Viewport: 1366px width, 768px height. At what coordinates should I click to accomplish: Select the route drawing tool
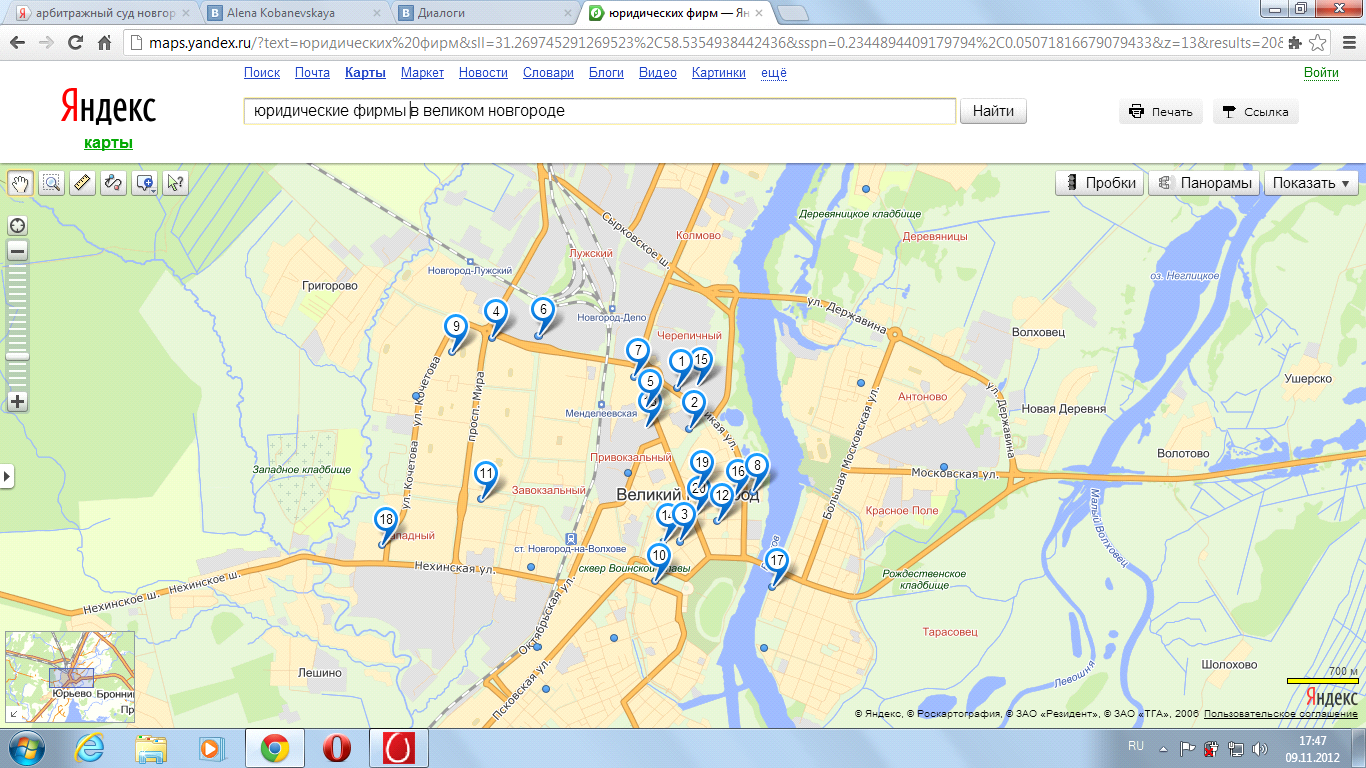[114, 183]
